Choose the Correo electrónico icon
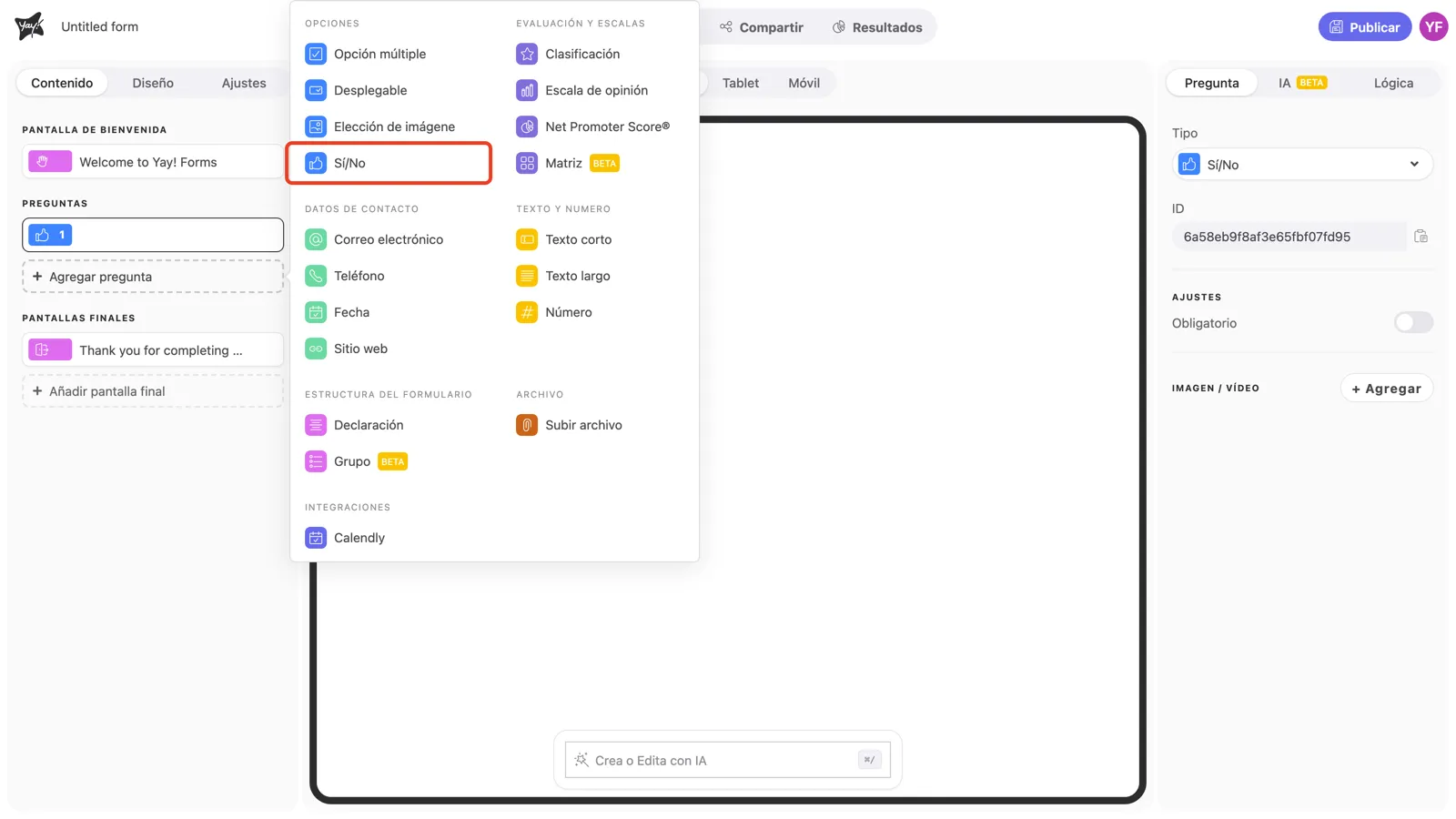Image resolution: width=1456 pixels, height=819 pixels. pyautogui.click(x=316, y=239)
